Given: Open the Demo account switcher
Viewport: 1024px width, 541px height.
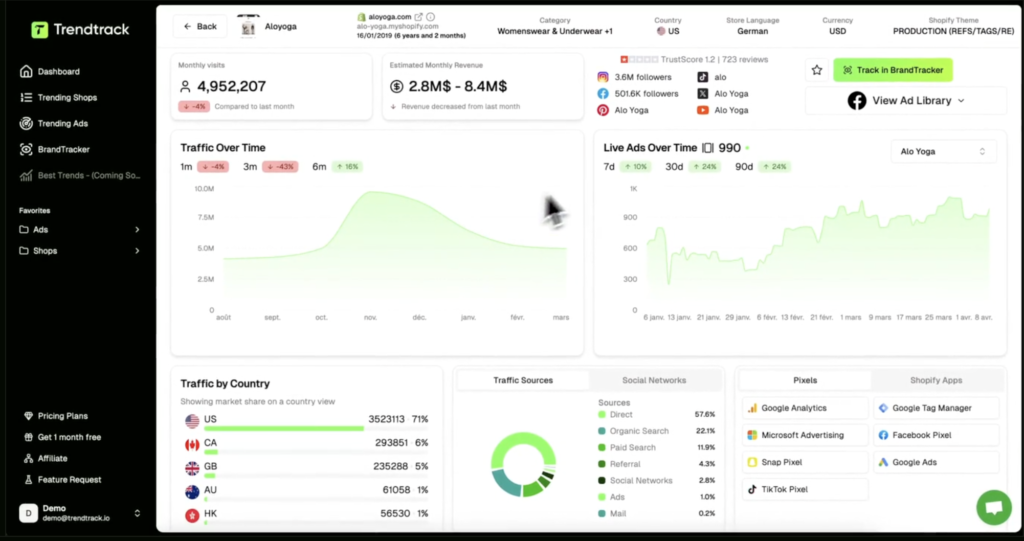Looking at the screenshot, I should tap(80, 513).
